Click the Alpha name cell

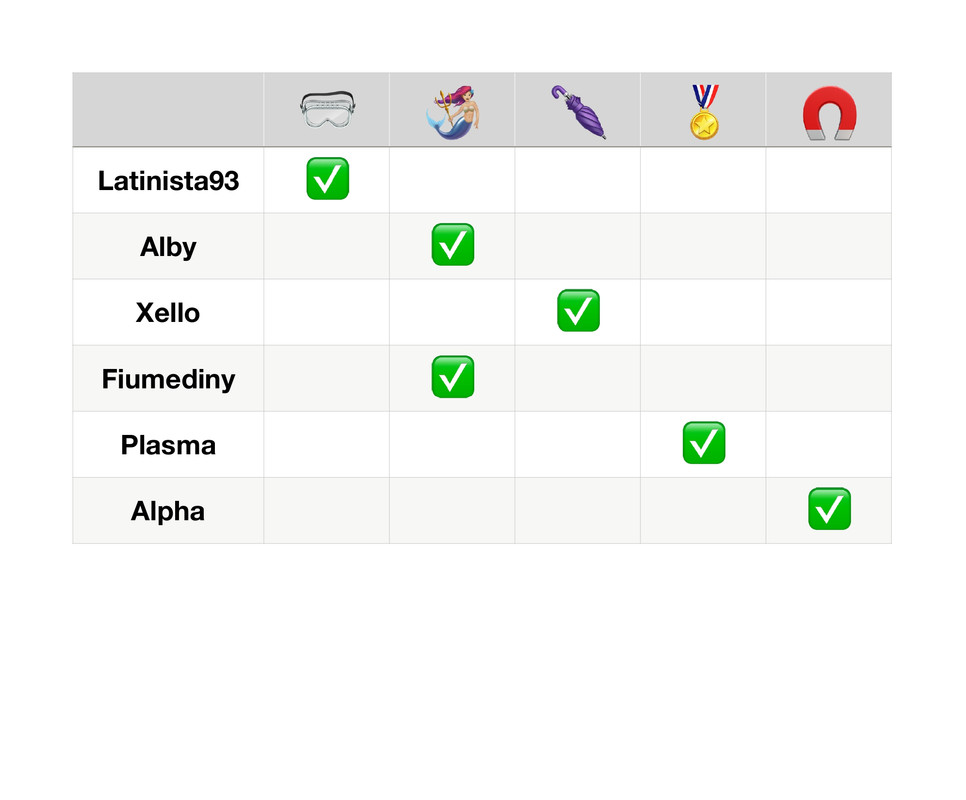point(168,511)
